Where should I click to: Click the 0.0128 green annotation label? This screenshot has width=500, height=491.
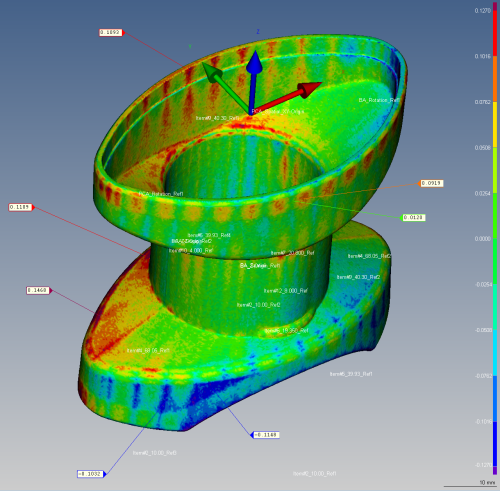click(x=414, y=217)
